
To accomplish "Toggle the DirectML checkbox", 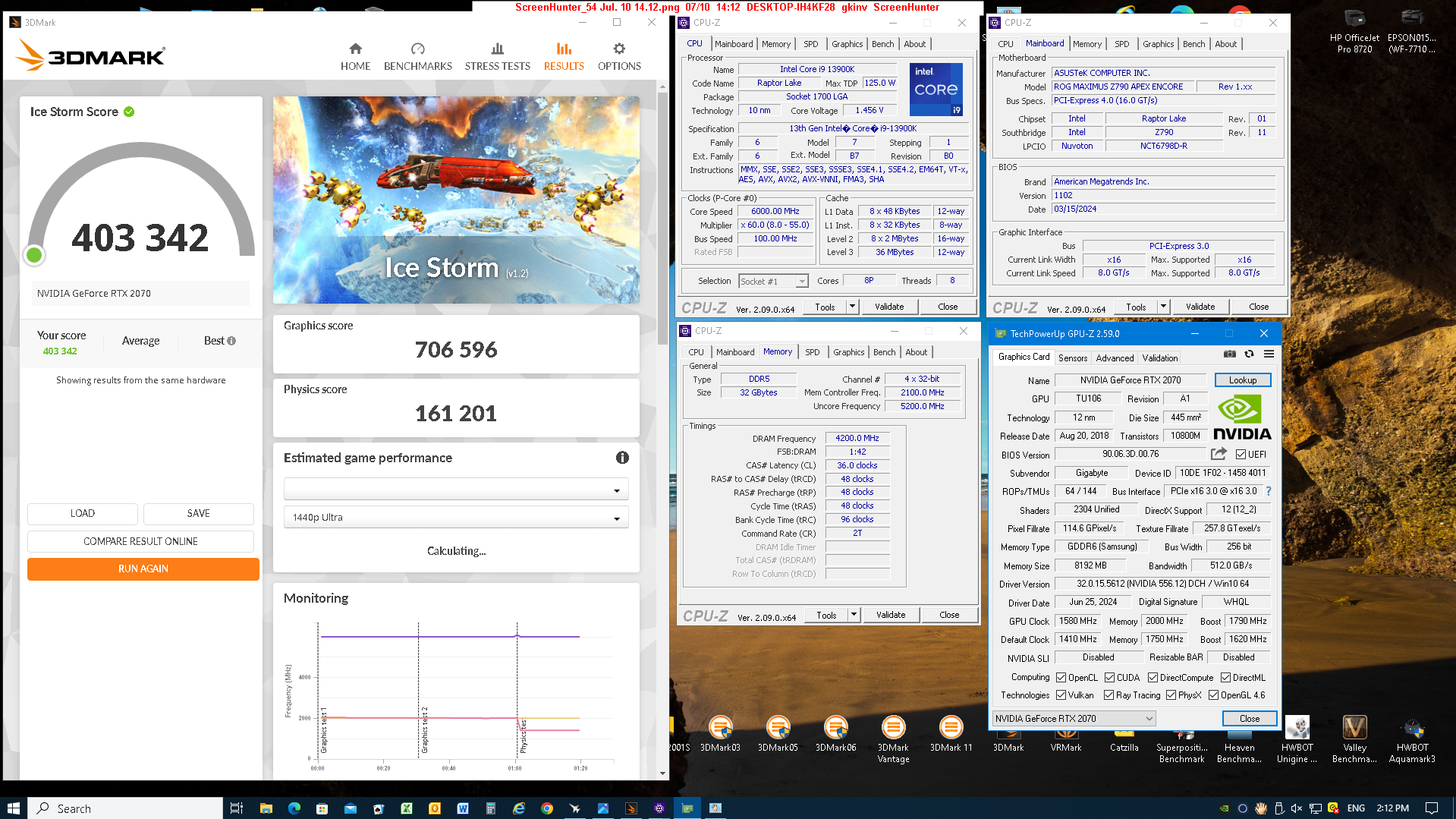I will (1225, 677).
